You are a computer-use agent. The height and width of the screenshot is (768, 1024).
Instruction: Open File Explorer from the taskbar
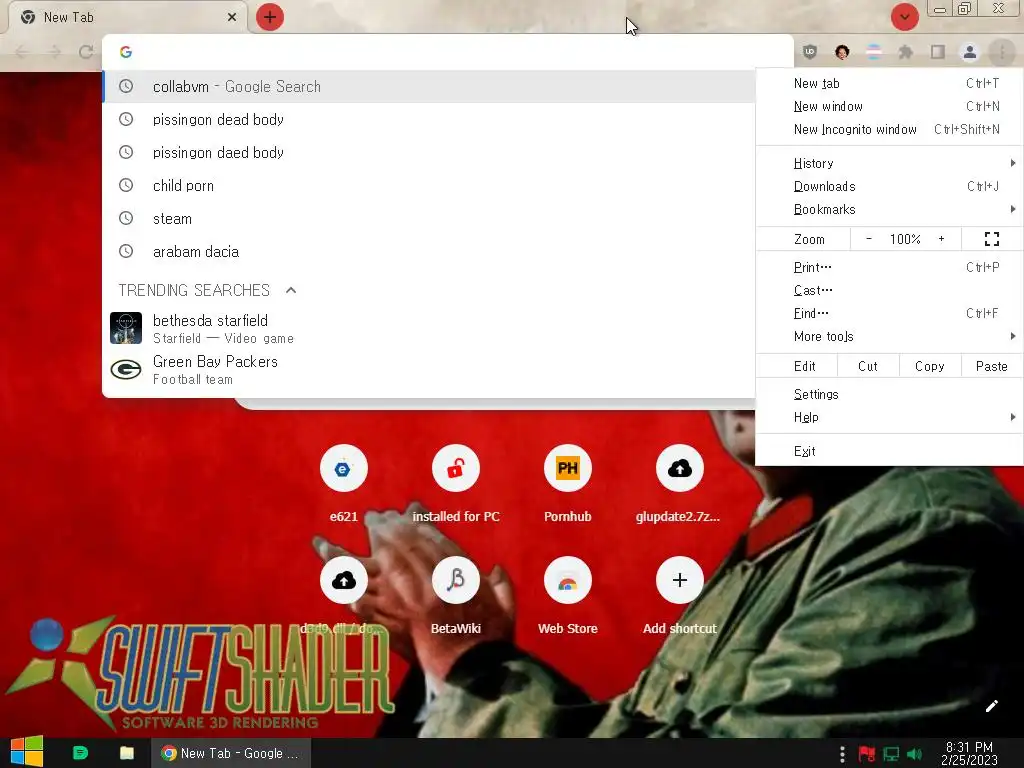[127, 753]
